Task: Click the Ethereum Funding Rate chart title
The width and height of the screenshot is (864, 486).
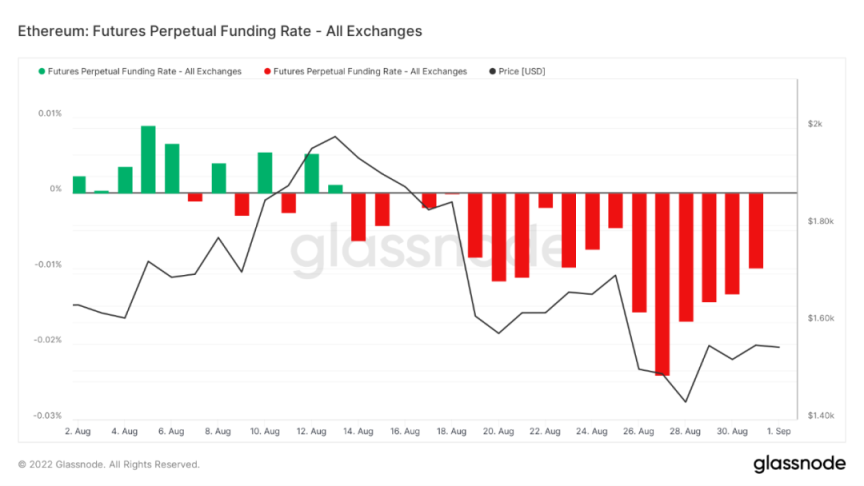Action: [220, 31]
